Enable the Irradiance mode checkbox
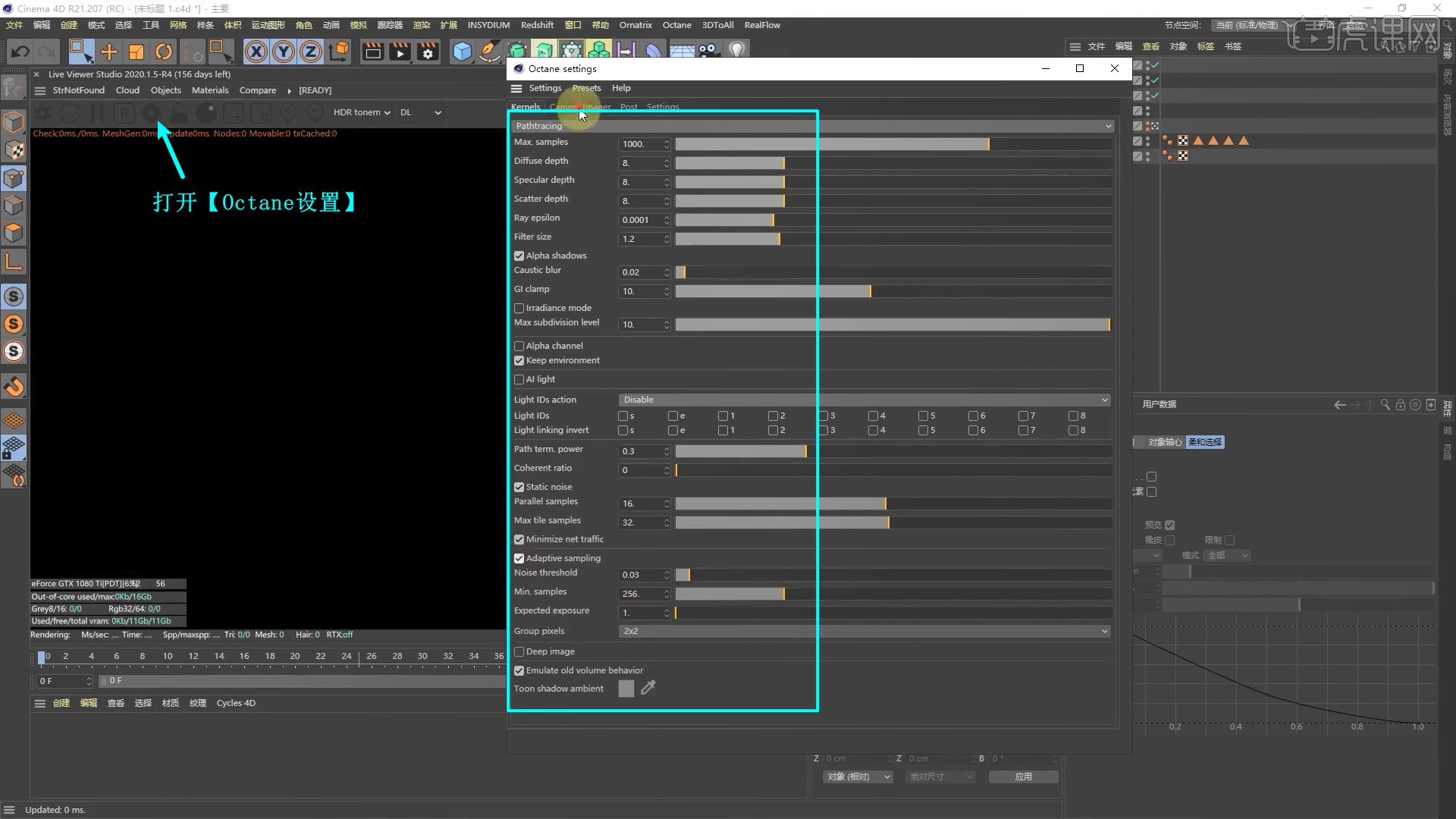The width and height of the screenshot is (1456, 819). point(519,309)
